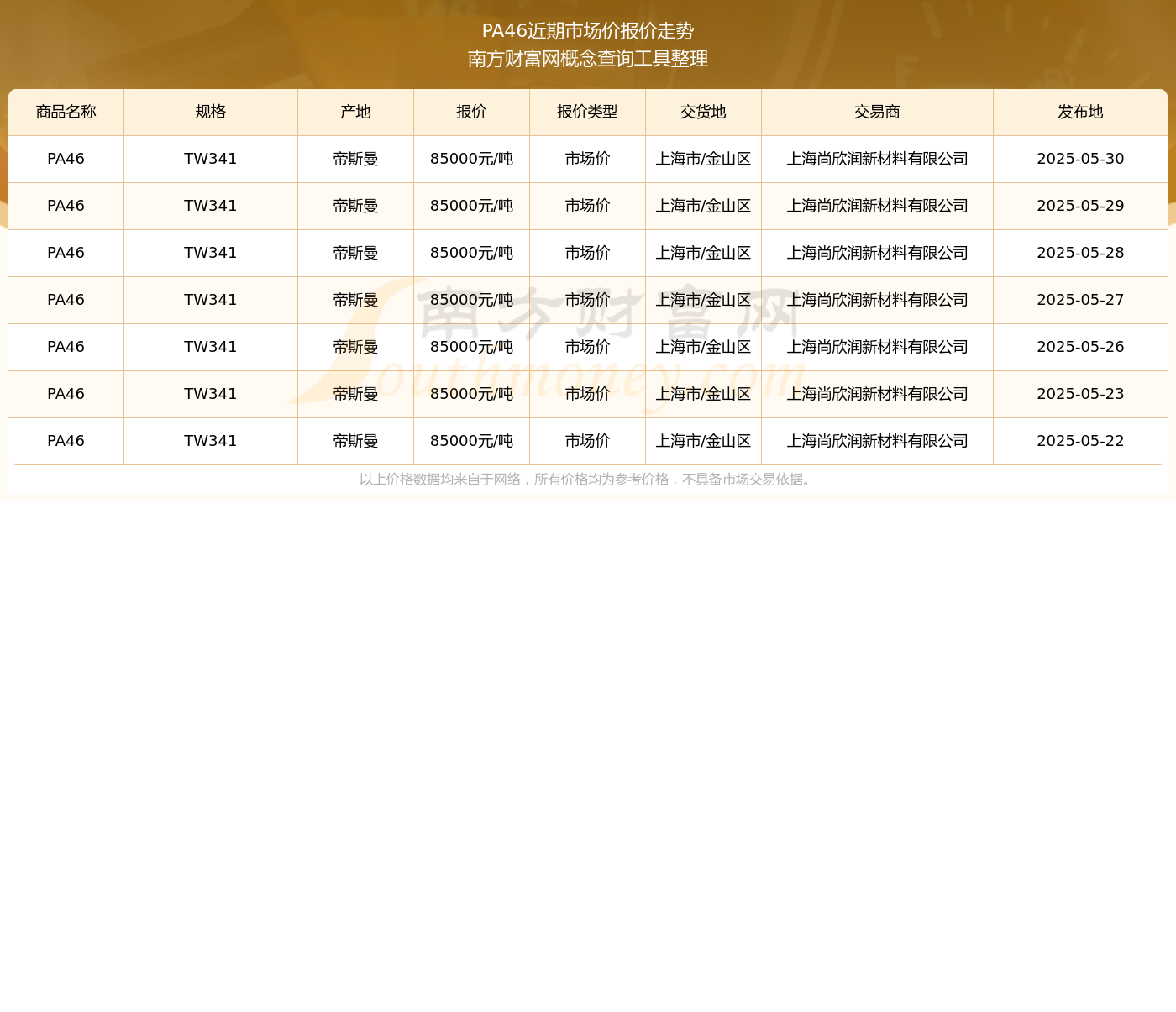Select the 发布地 column header
The height and width of the screenshot is (1012, 1176).
1080,112
